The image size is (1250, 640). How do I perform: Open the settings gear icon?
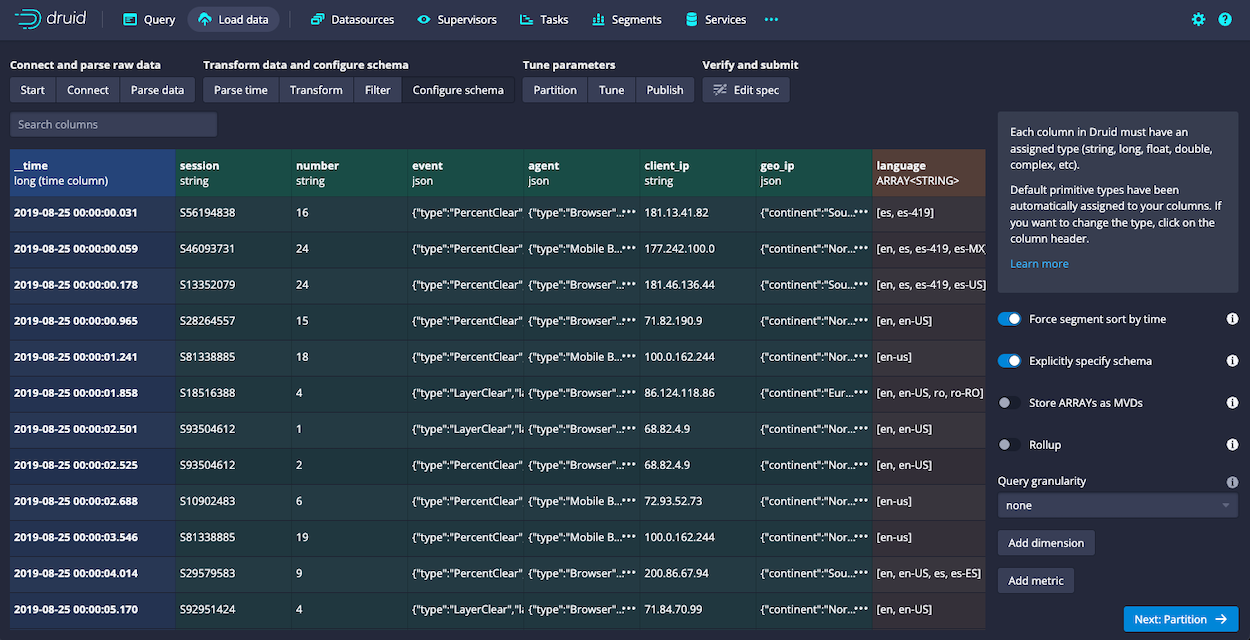point(1198,19)
